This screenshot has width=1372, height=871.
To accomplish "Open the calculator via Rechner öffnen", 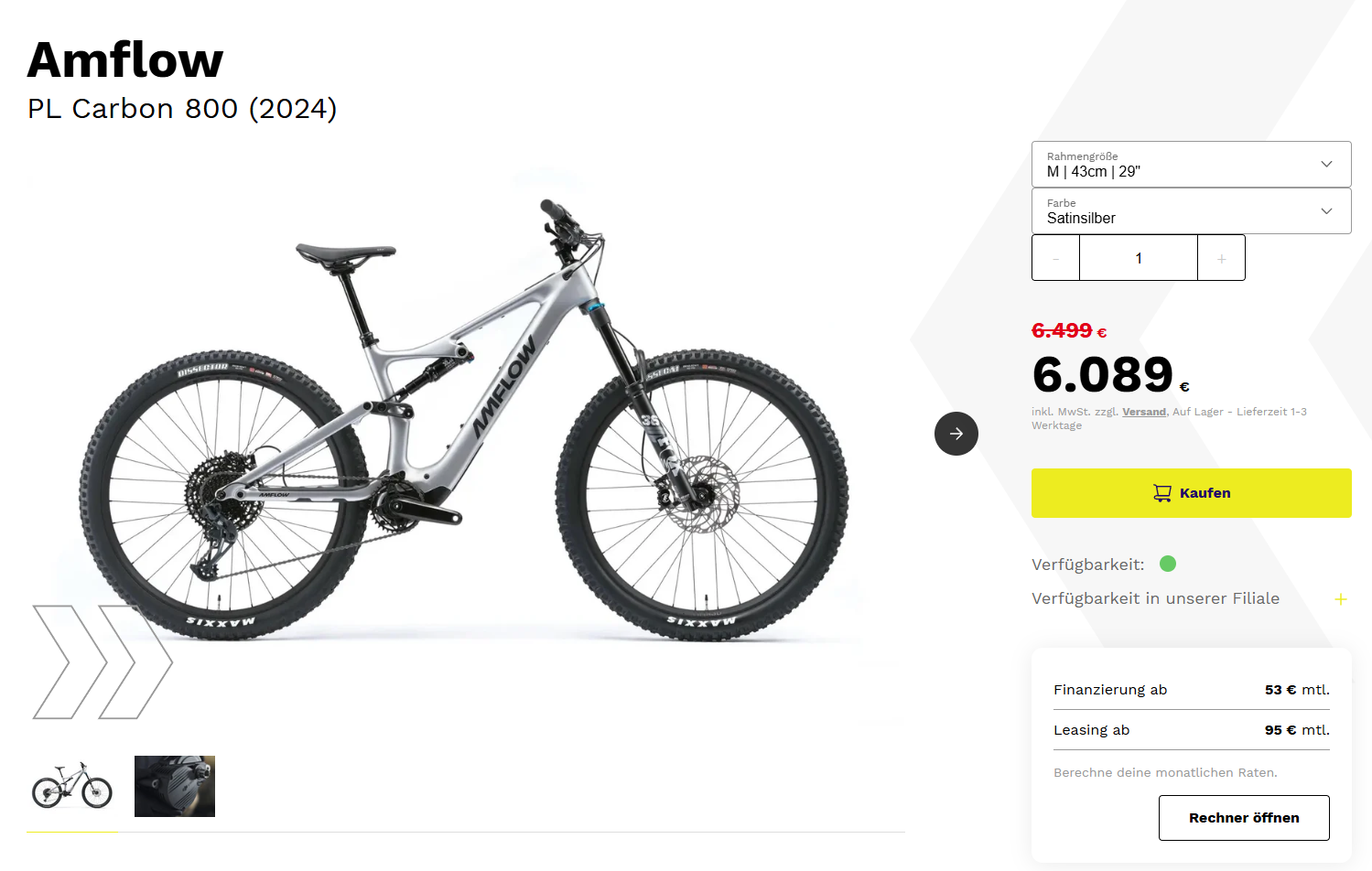I will click(x=1243, y=818).
